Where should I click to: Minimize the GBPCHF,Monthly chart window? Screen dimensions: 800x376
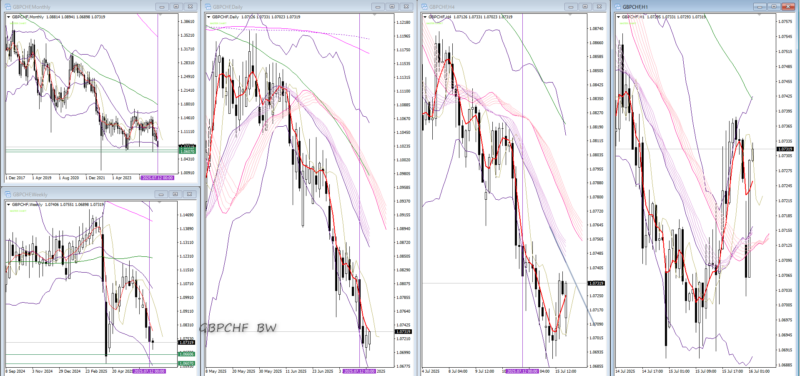(162, 7)
